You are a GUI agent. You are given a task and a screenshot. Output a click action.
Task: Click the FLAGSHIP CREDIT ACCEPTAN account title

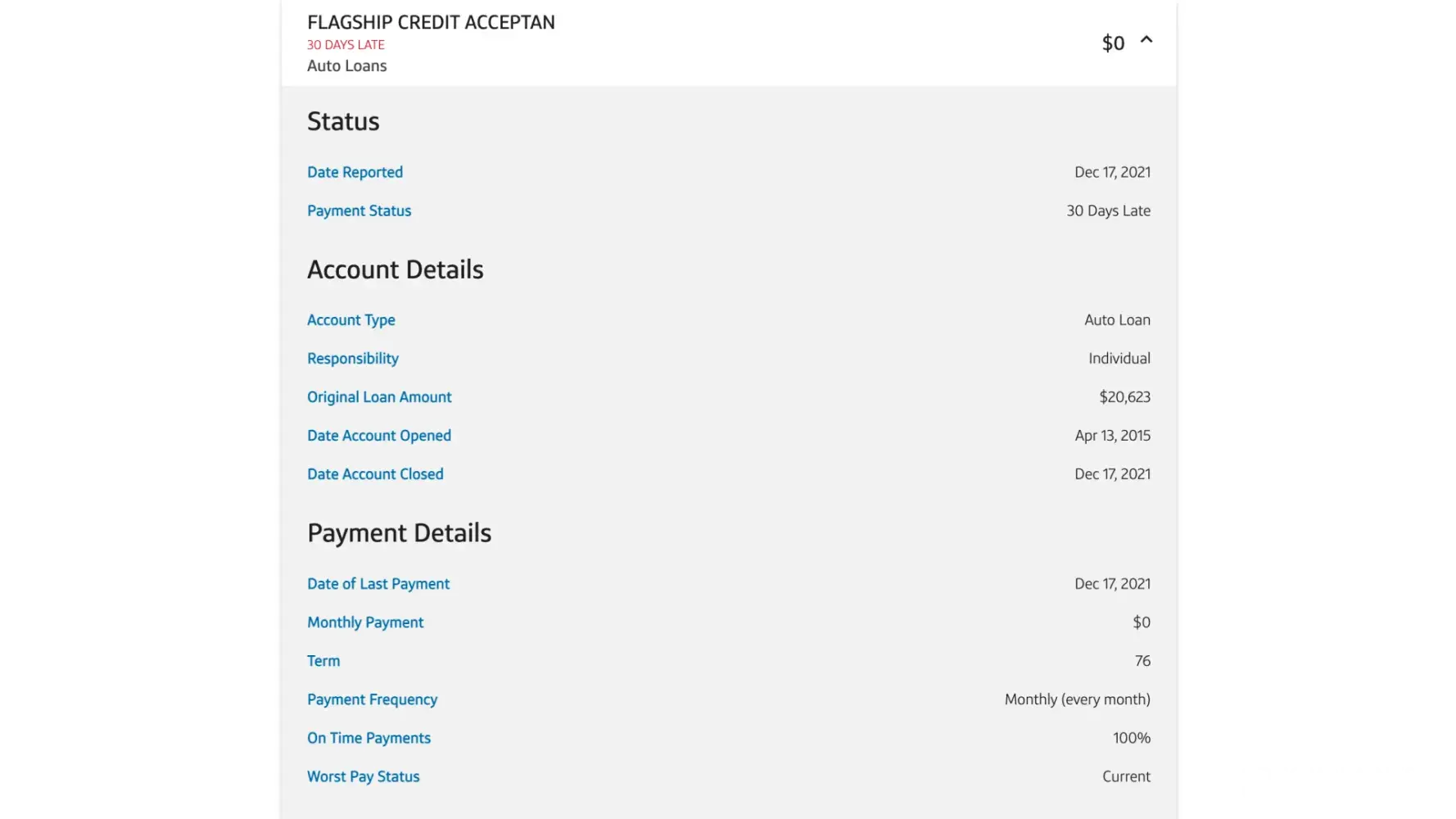(431, 22)
